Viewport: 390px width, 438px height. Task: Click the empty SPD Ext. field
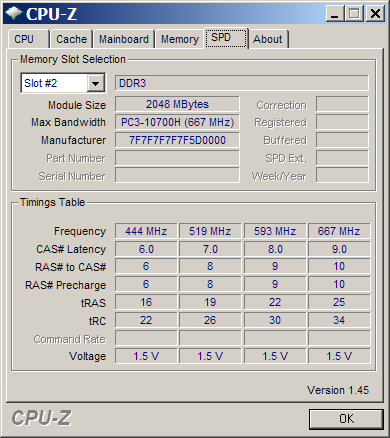click(x=342, y=158)
